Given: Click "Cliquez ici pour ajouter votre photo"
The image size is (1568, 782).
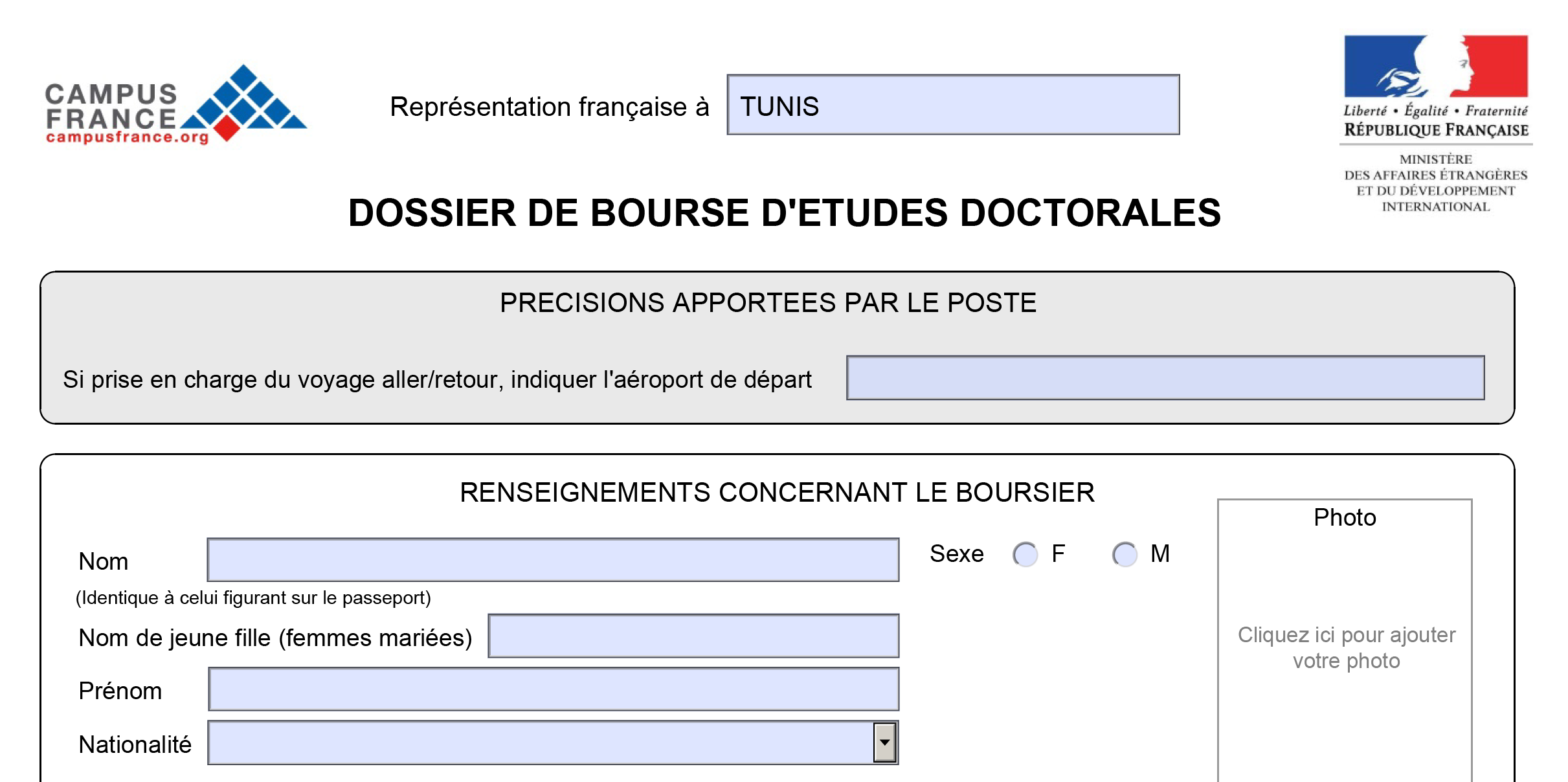Looking at the screenshot, I should coord(1346,647).
